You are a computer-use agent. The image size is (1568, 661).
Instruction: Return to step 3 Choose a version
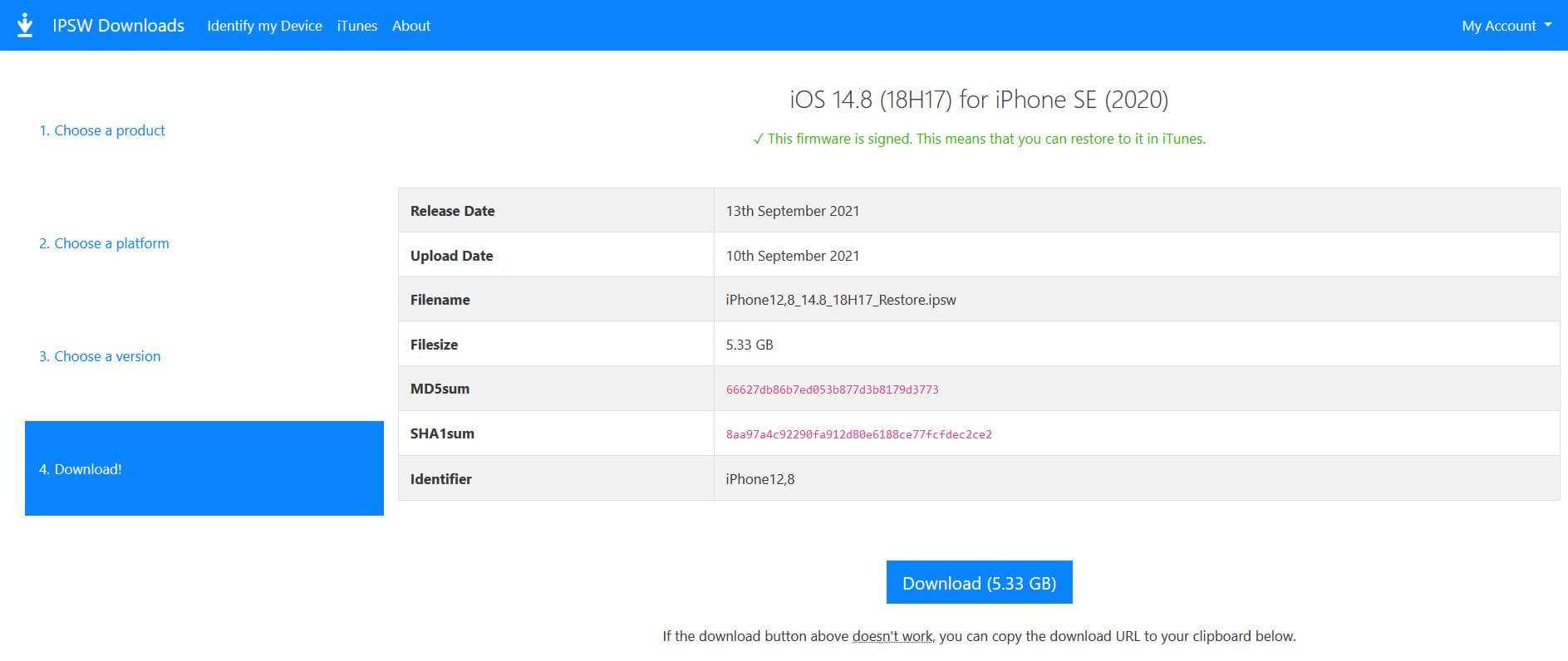[x=100, y=356]
